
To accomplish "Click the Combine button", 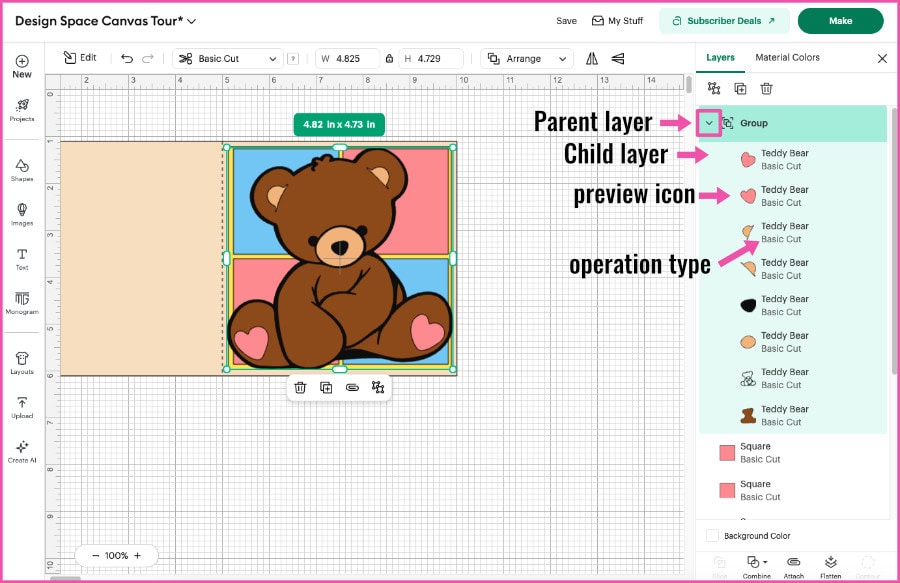I will coord(757,568).
